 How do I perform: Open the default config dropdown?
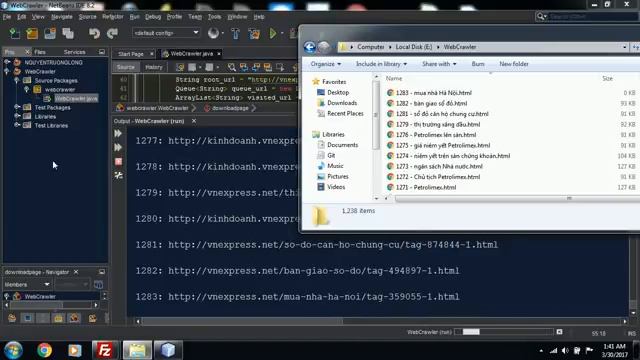click(x=166, y=33)
